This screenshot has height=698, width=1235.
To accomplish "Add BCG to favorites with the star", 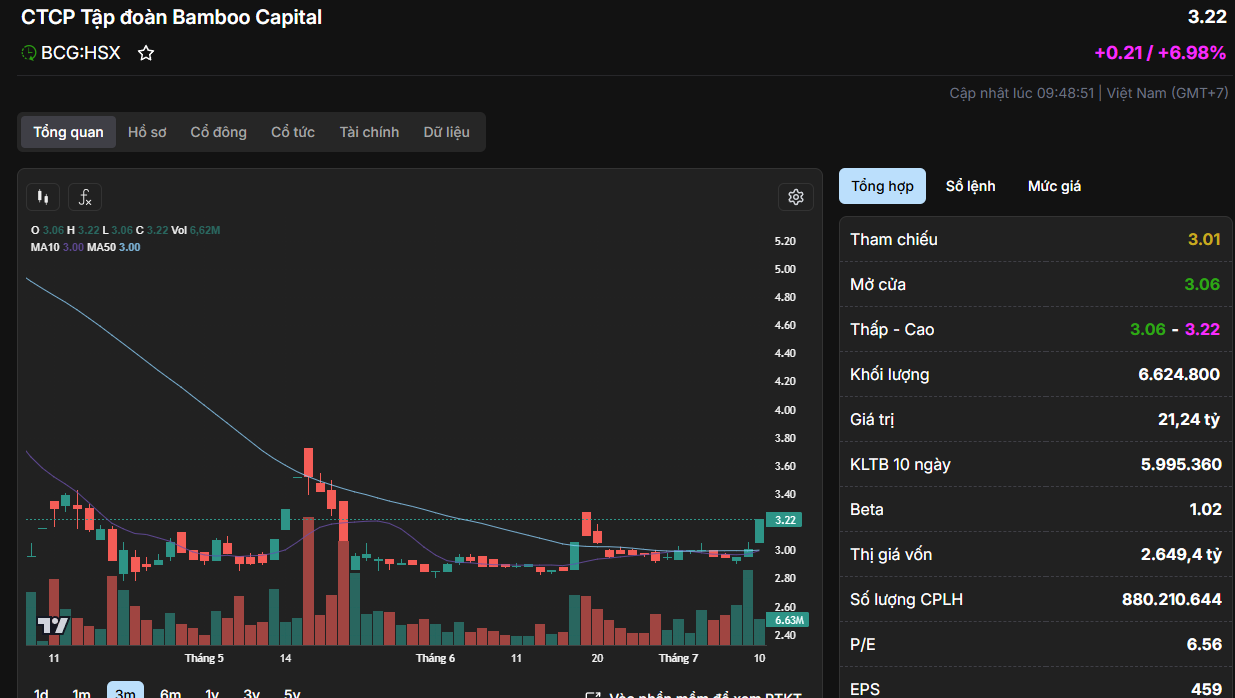I will (x=146, y=53).
